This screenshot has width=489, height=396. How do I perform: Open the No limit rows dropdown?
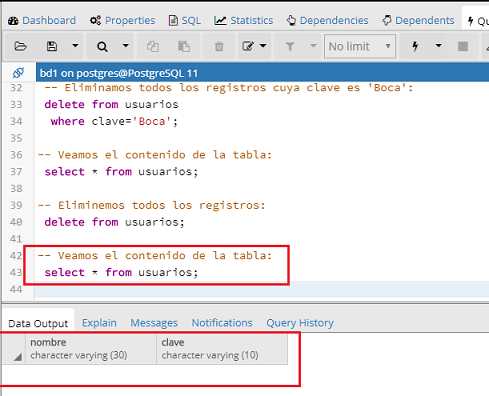pos(360,46)
